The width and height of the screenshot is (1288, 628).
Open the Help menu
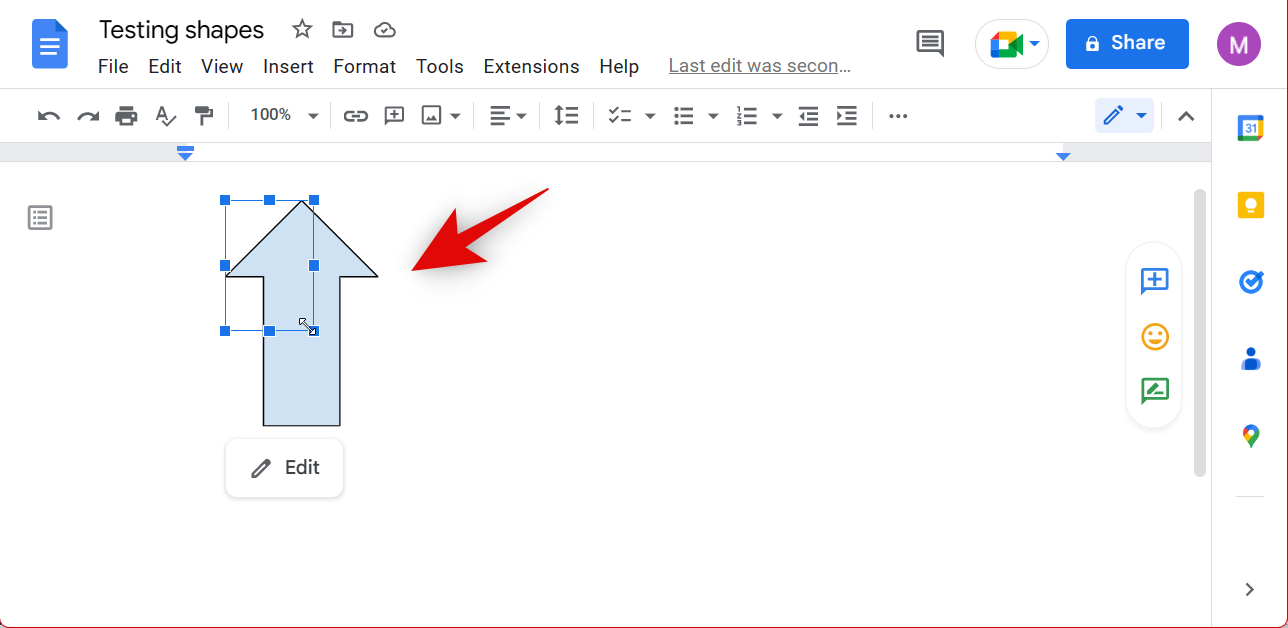pyautogui.click(x=619, y=66)
